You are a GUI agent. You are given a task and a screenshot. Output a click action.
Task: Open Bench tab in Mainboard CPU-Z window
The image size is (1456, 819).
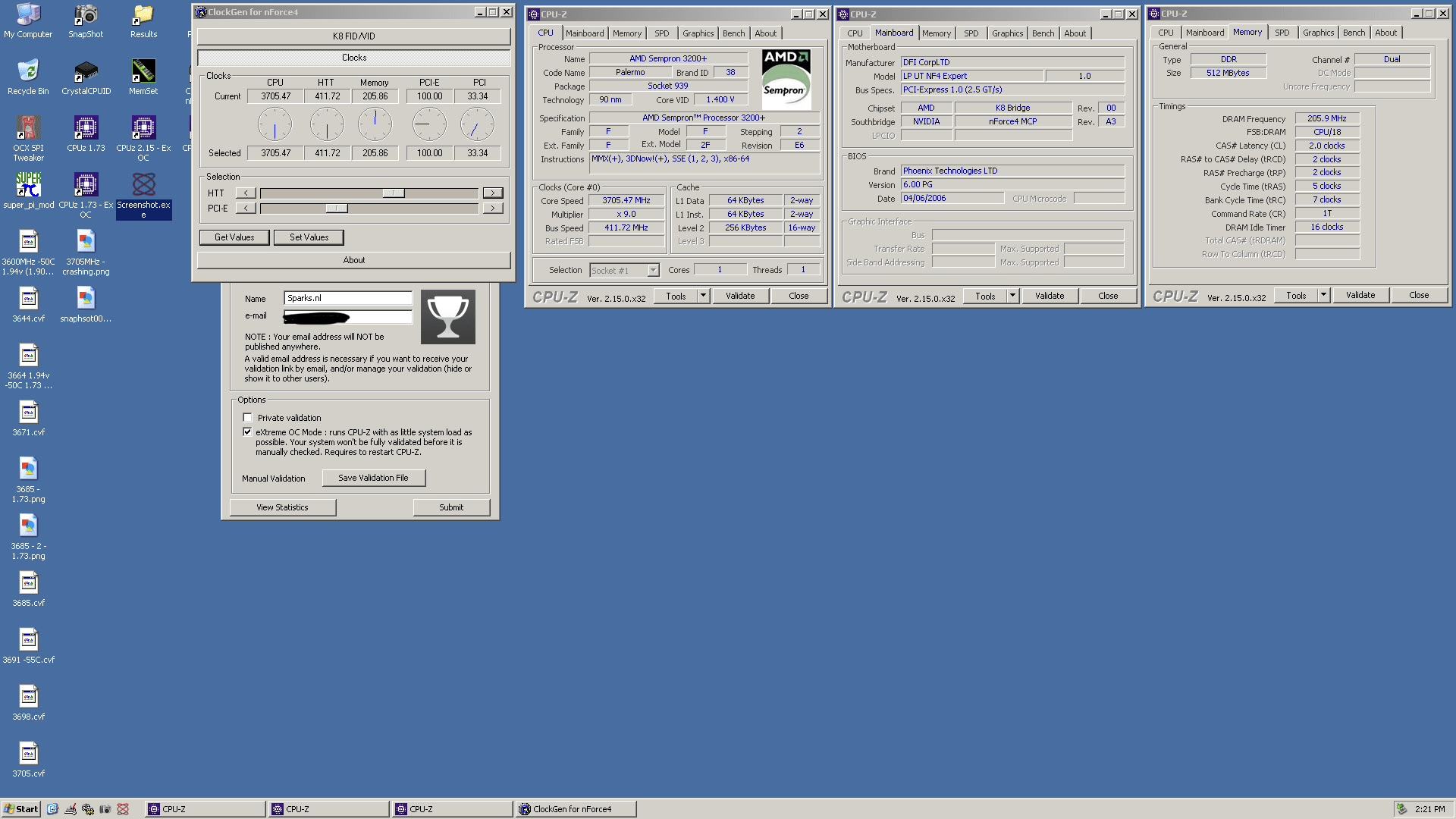click(x=1043, y=33)
